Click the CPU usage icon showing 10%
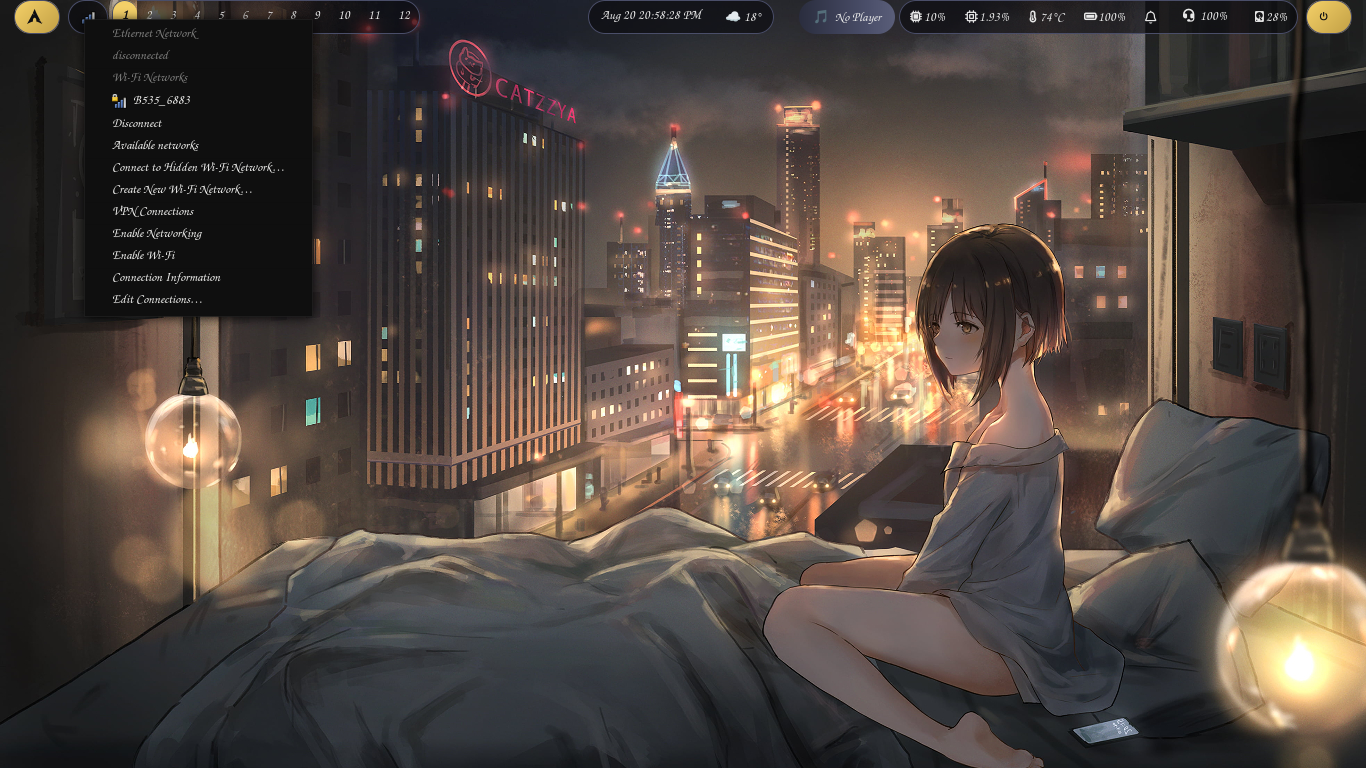Screen dimensions: 1366x768 915,17
